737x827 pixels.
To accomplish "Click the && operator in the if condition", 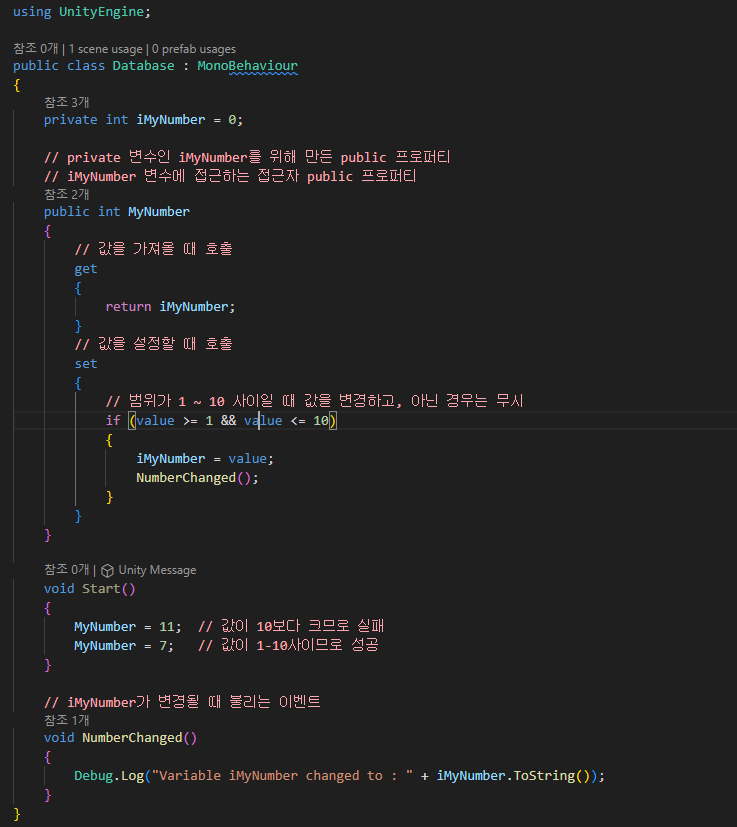I will tap(228, 420).
